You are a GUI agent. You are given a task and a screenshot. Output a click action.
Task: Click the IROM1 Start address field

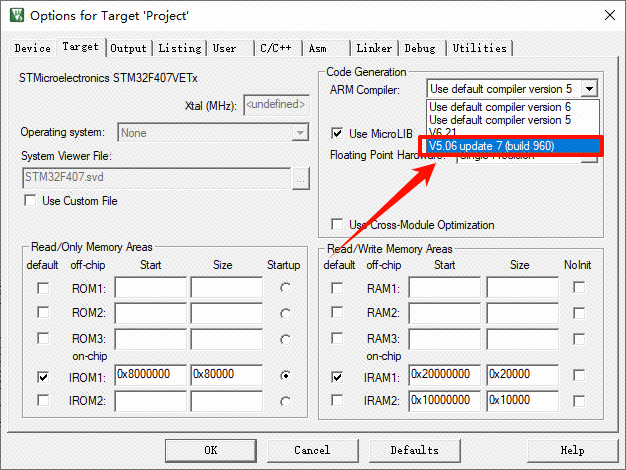150,377
